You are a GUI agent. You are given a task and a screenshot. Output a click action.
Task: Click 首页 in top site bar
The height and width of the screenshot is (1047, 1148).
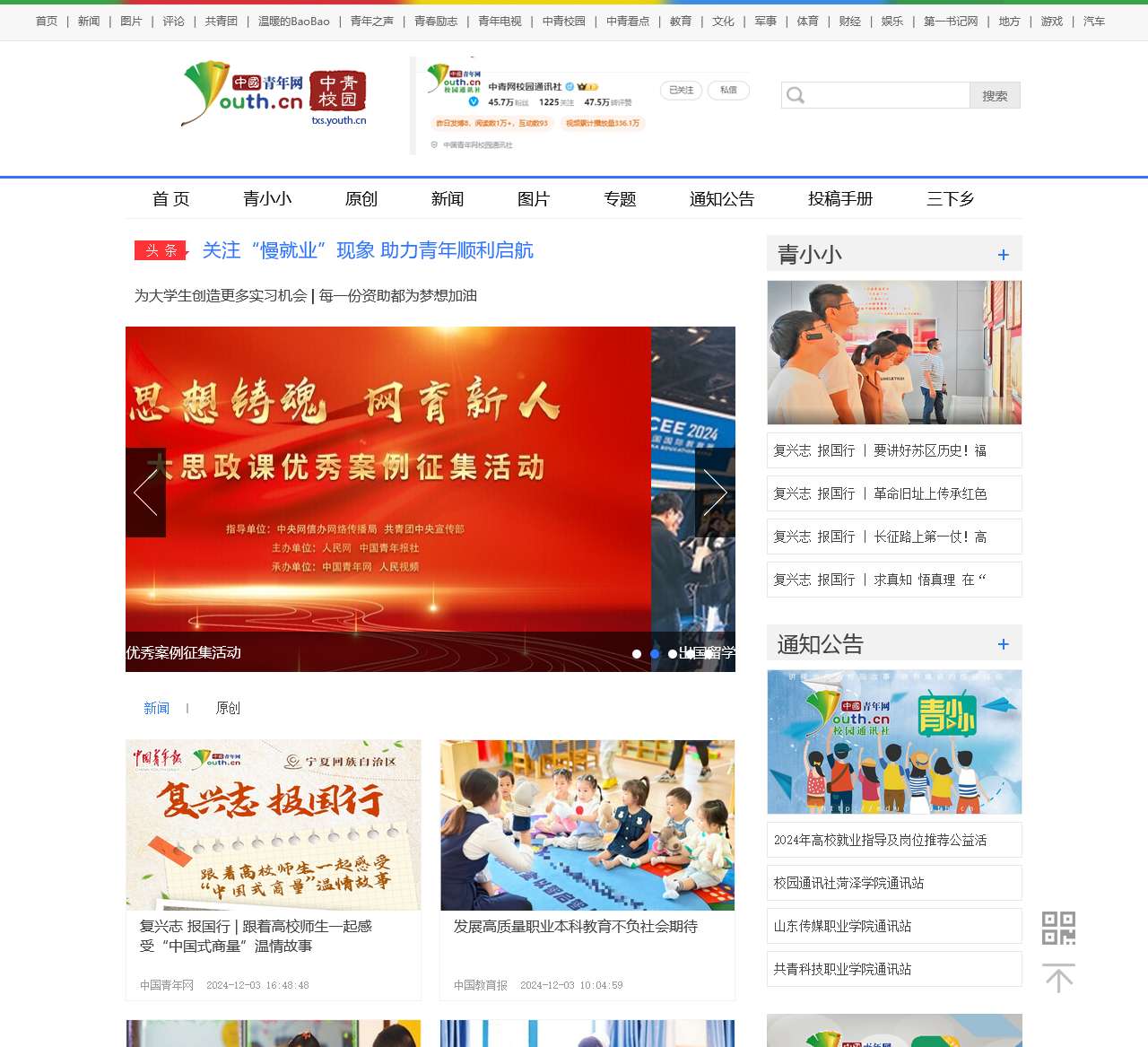(47, 21)
